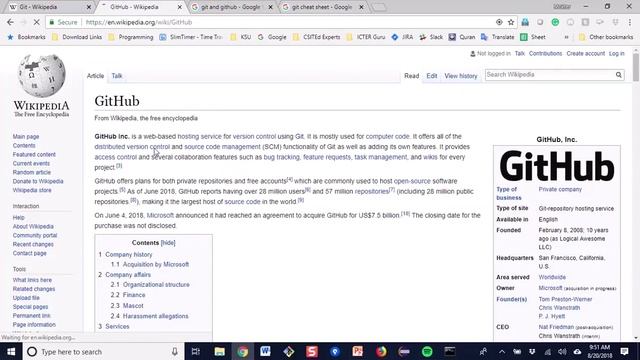Close the GitHub - Wikipedia tab
640x360 pixels.
tap(179, 7)
